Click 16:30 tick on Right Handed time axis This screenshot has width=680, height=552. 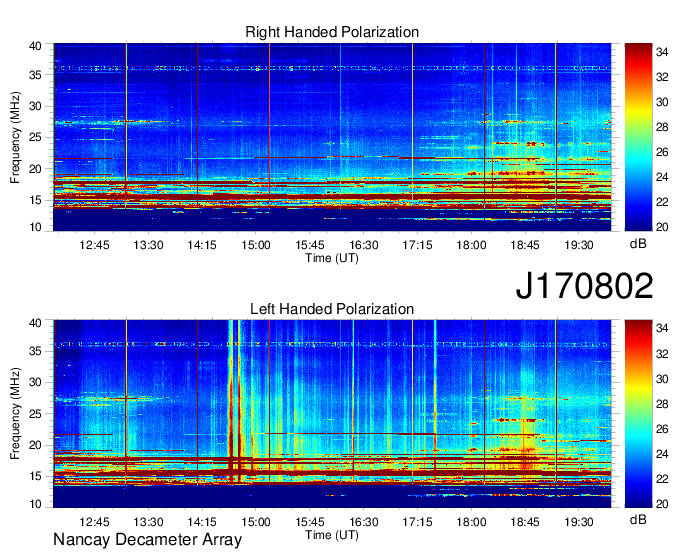tap(364, 245)
